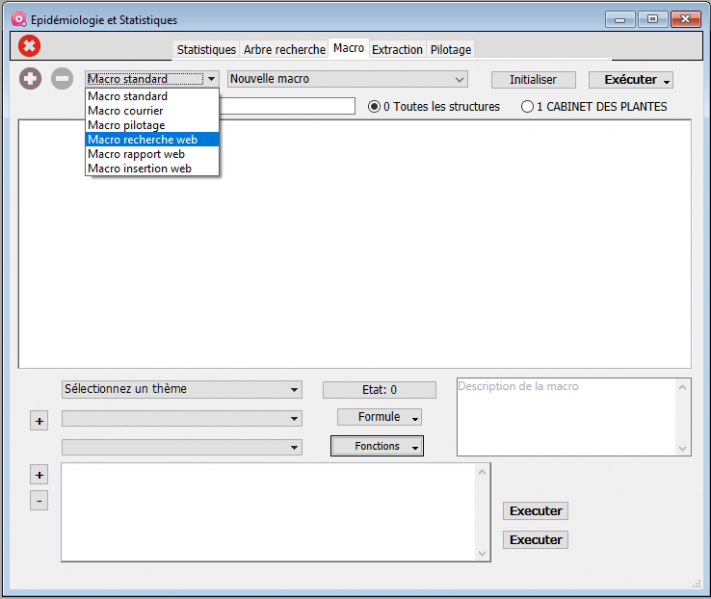Expand the 'Sélectionnez un thème' dropdown
The image size is (711, 599).
(181, 389)
